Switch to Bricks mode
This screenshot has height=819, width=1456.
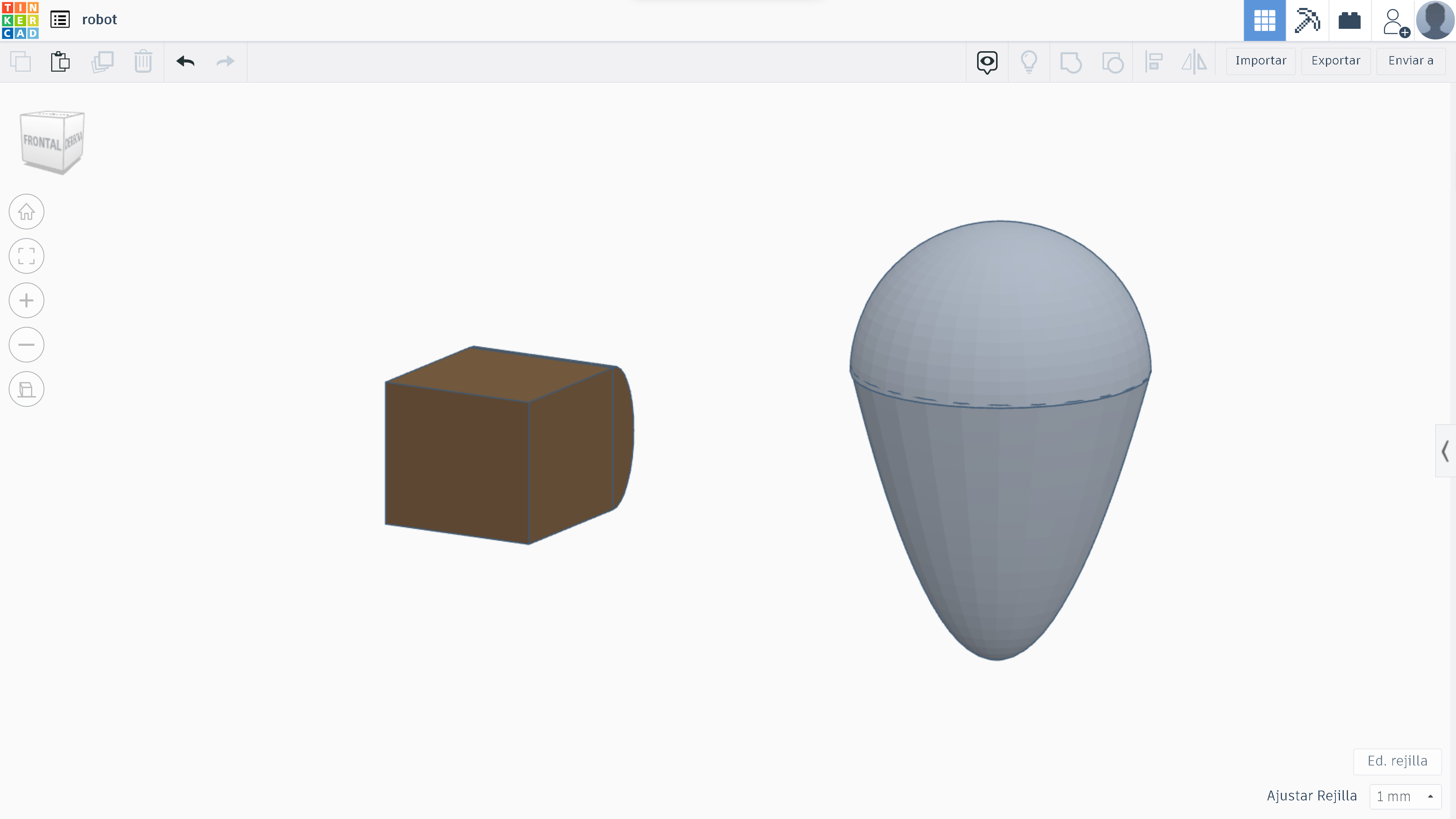(1350, 20)
